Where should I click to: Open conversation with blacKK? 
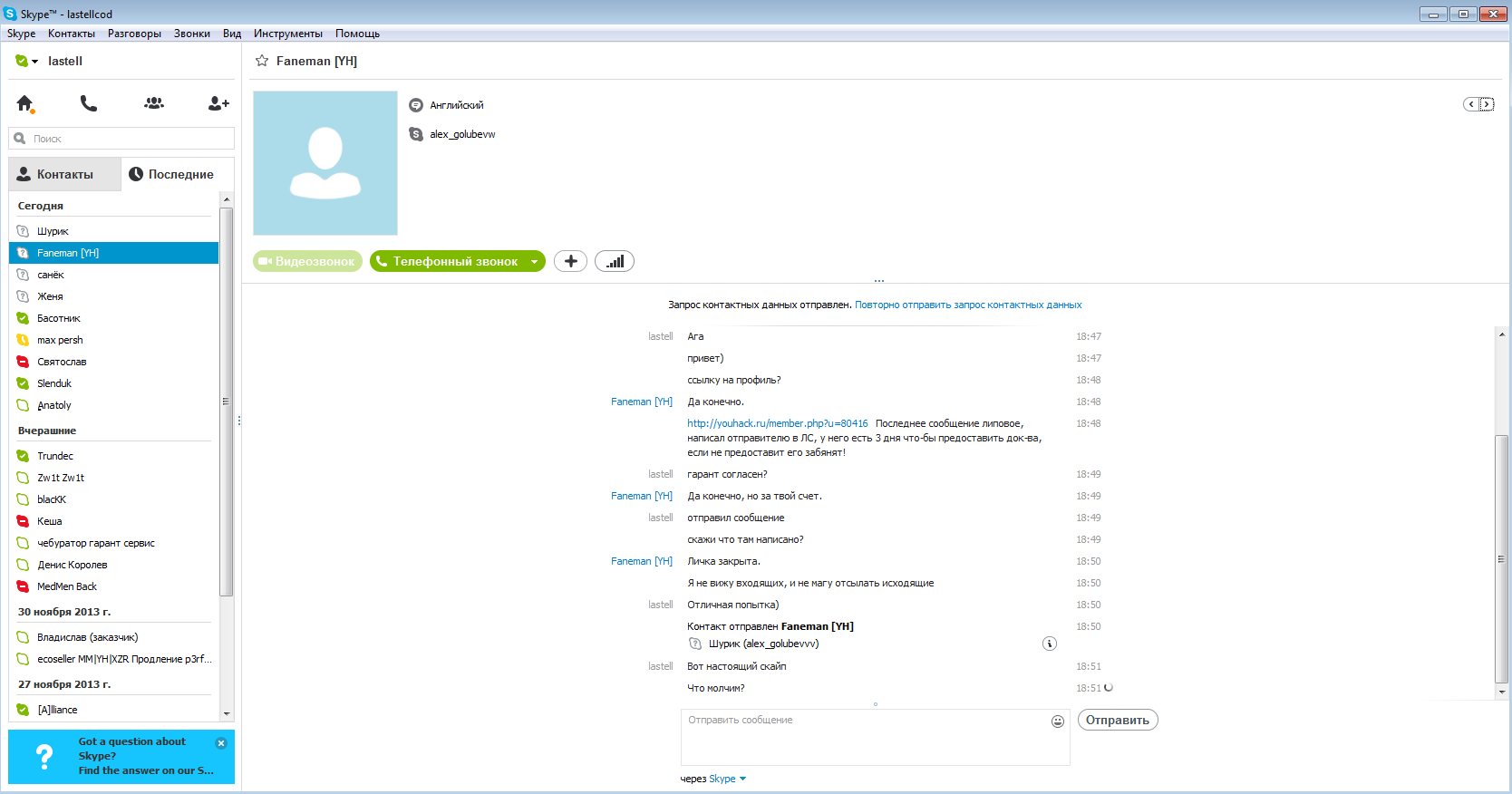click(114, 499)
